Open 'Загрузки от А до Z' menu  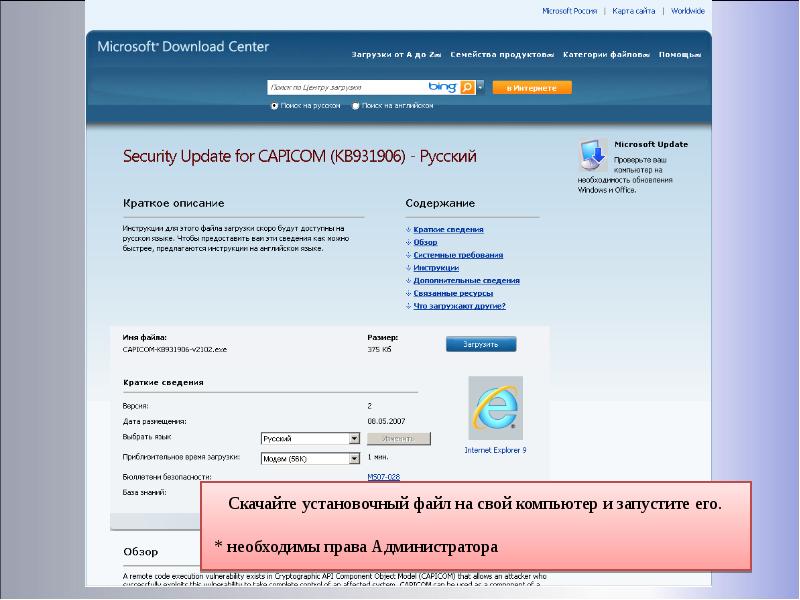(x=396, y=54)
